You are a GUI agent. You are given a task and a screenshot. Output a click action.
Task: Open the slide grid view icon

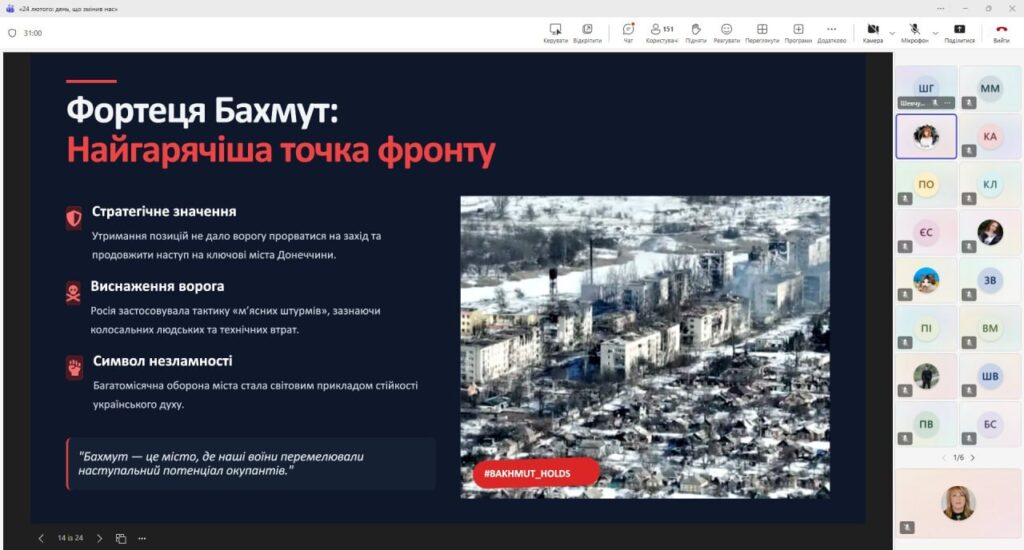point(121,538)
